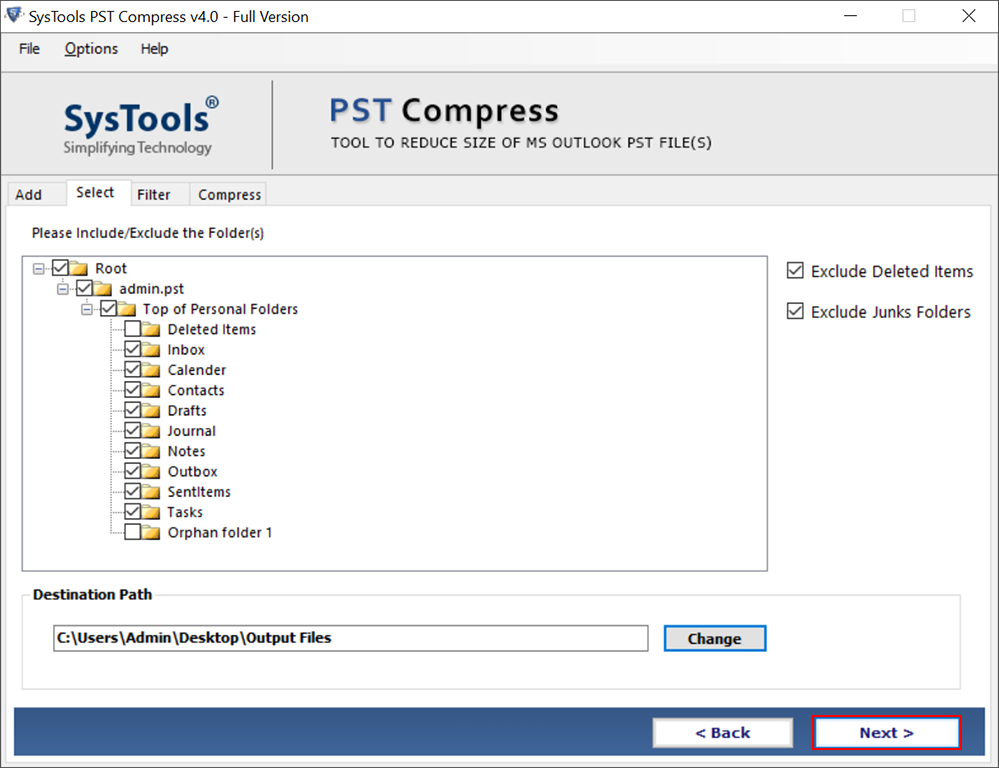Uncheck the Root checkbox
Viewport: 999px width, 768px height.
pos(60,268)
